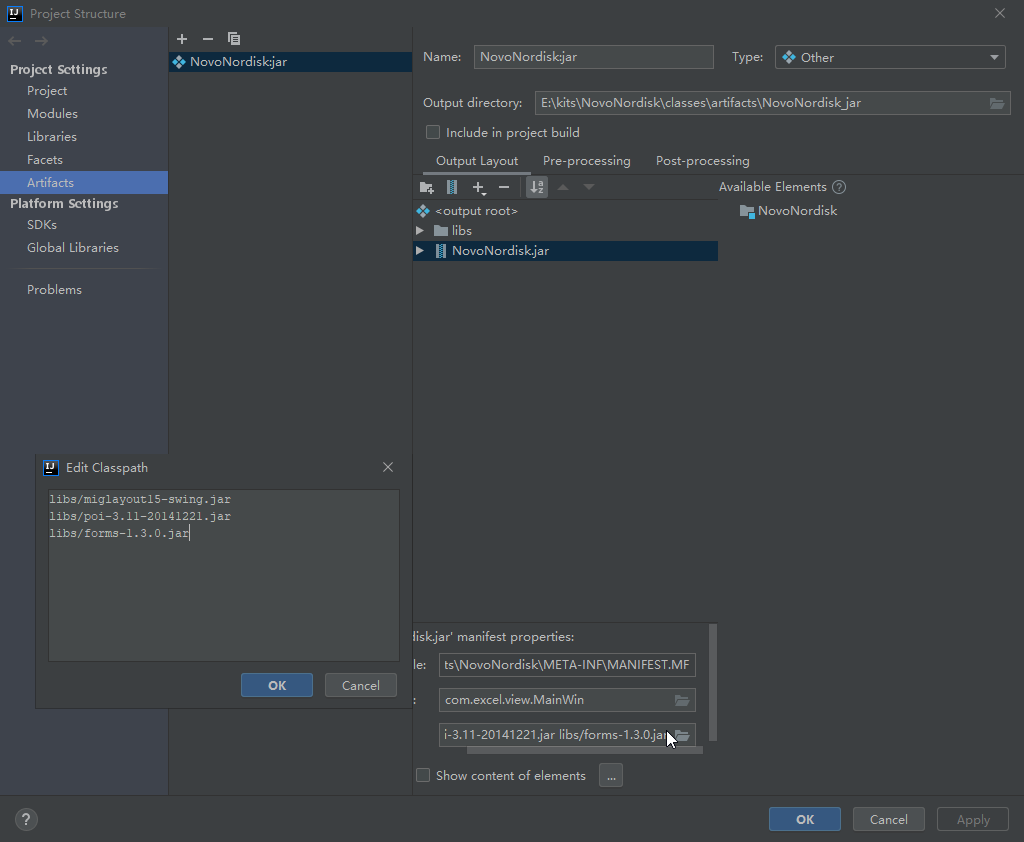Screen dimensions: 1024x842
Task: Expand the libs folder node
Action: [420, 231]
